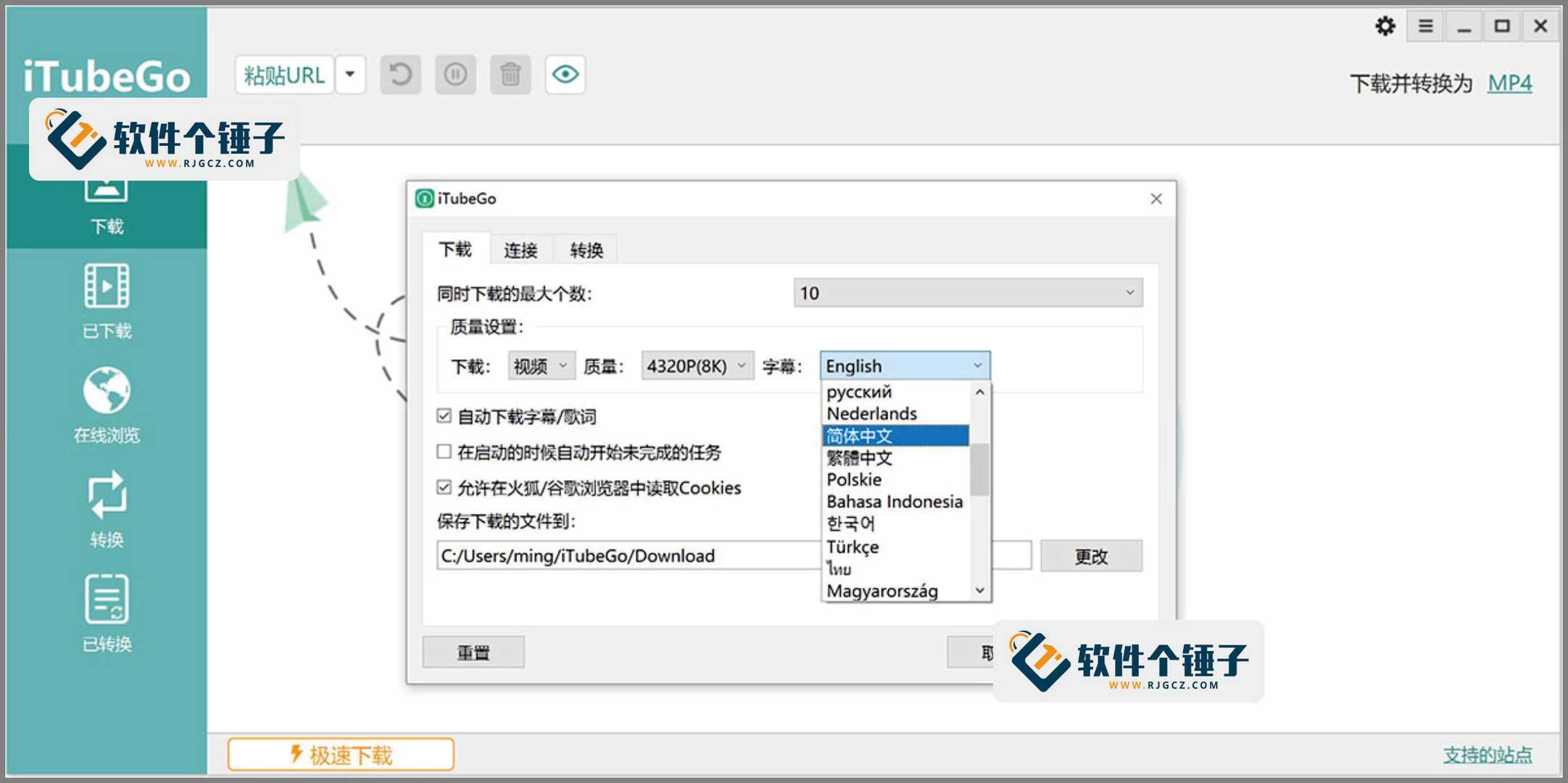1568x783 pixels.
Task: Select 简体中文 in language list
Action: (x=896, y=436)
